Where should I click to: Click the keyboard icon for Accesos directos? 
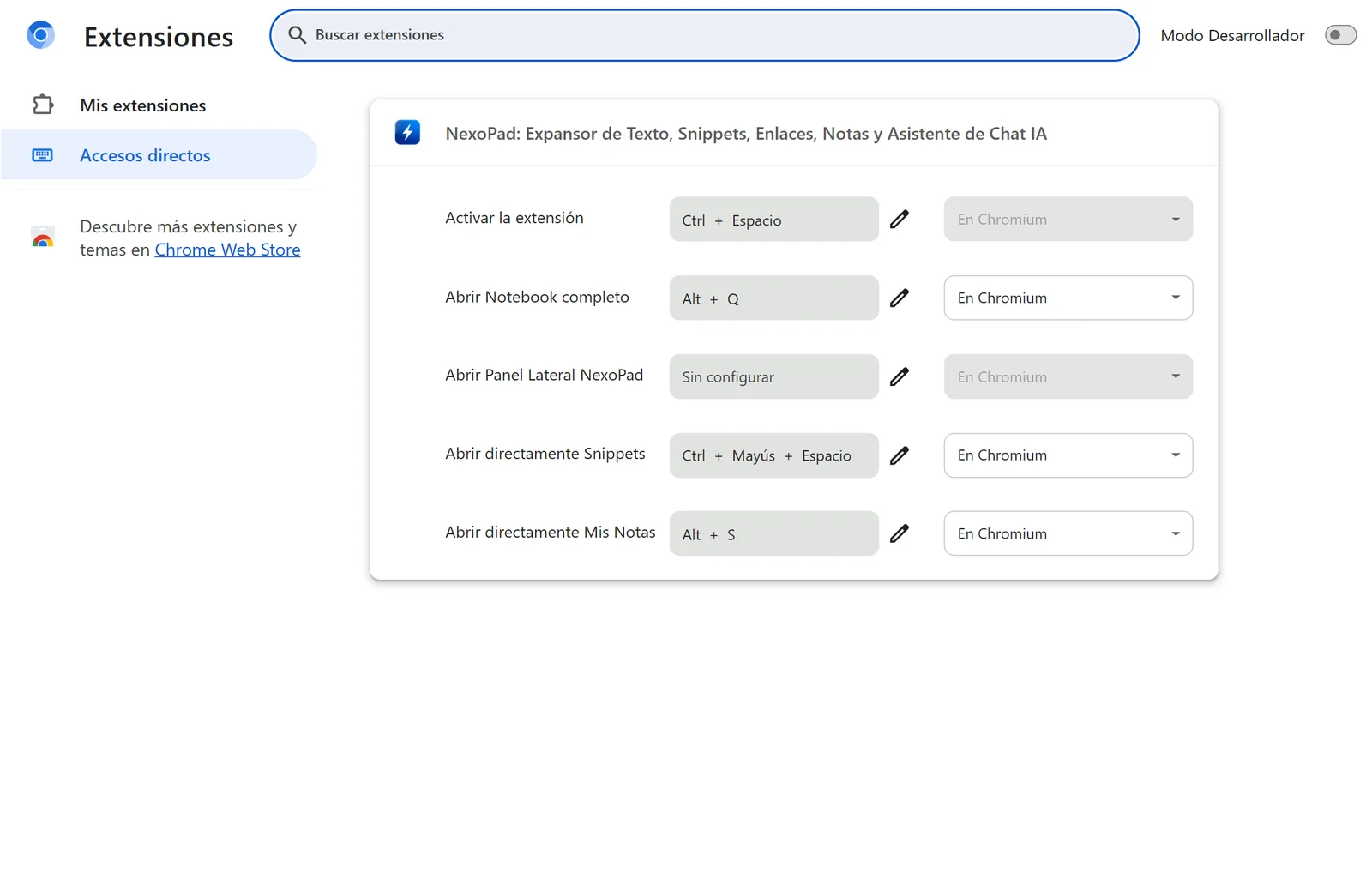pos(43,155)
